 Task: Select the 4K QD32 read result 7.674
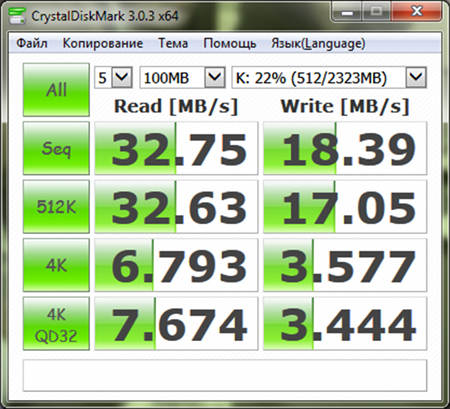(176, 324)
